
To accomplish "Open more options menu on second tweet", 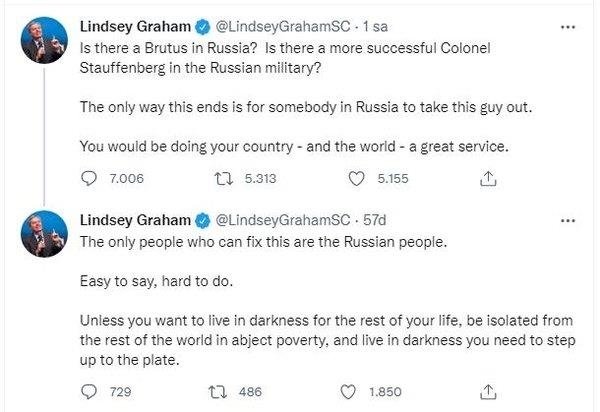I will pyautogui.click(x=568, y=220).
